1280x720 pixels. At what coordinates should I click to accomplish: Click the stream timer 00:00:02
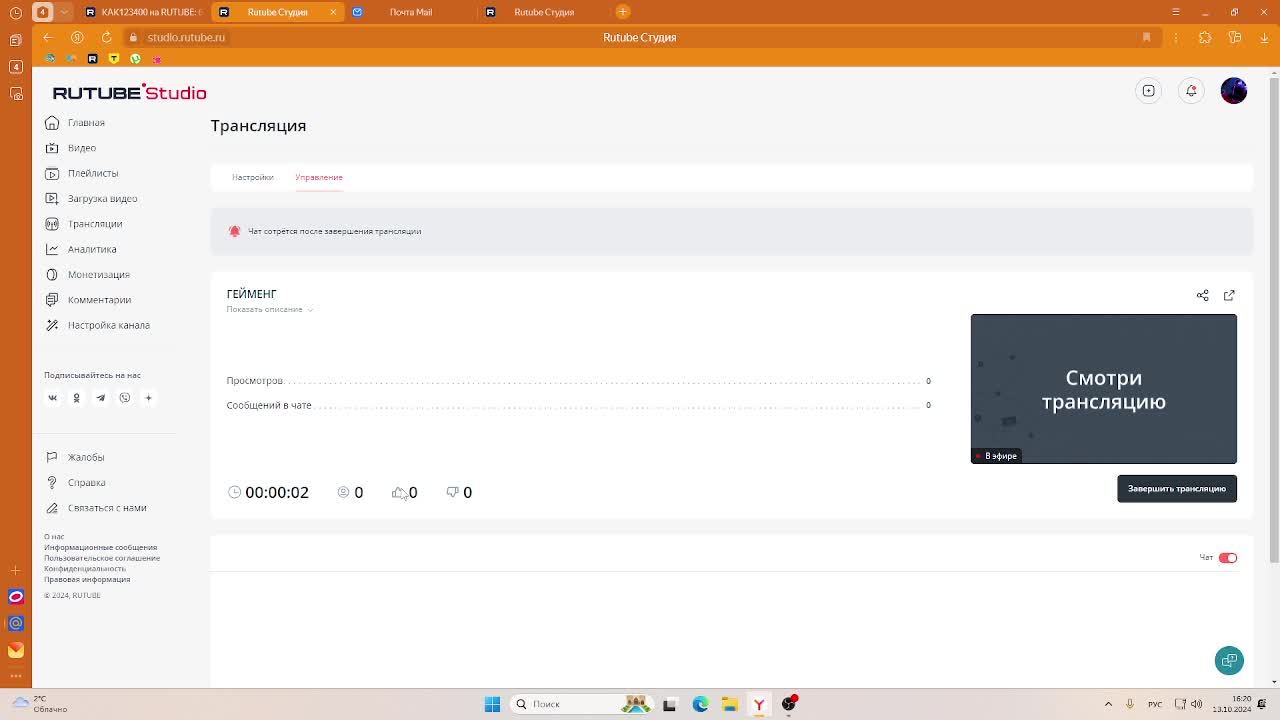pyautogui.click(x=268, y=492)
